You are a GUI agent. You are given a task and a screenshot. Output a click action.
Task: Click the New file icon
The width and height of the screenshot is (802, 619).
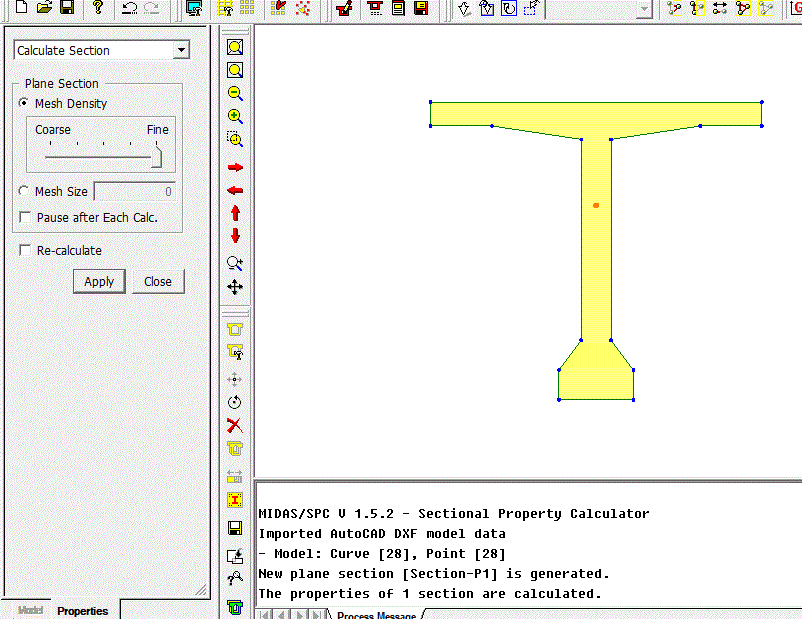pyautogui.click(x=22, y=8)
